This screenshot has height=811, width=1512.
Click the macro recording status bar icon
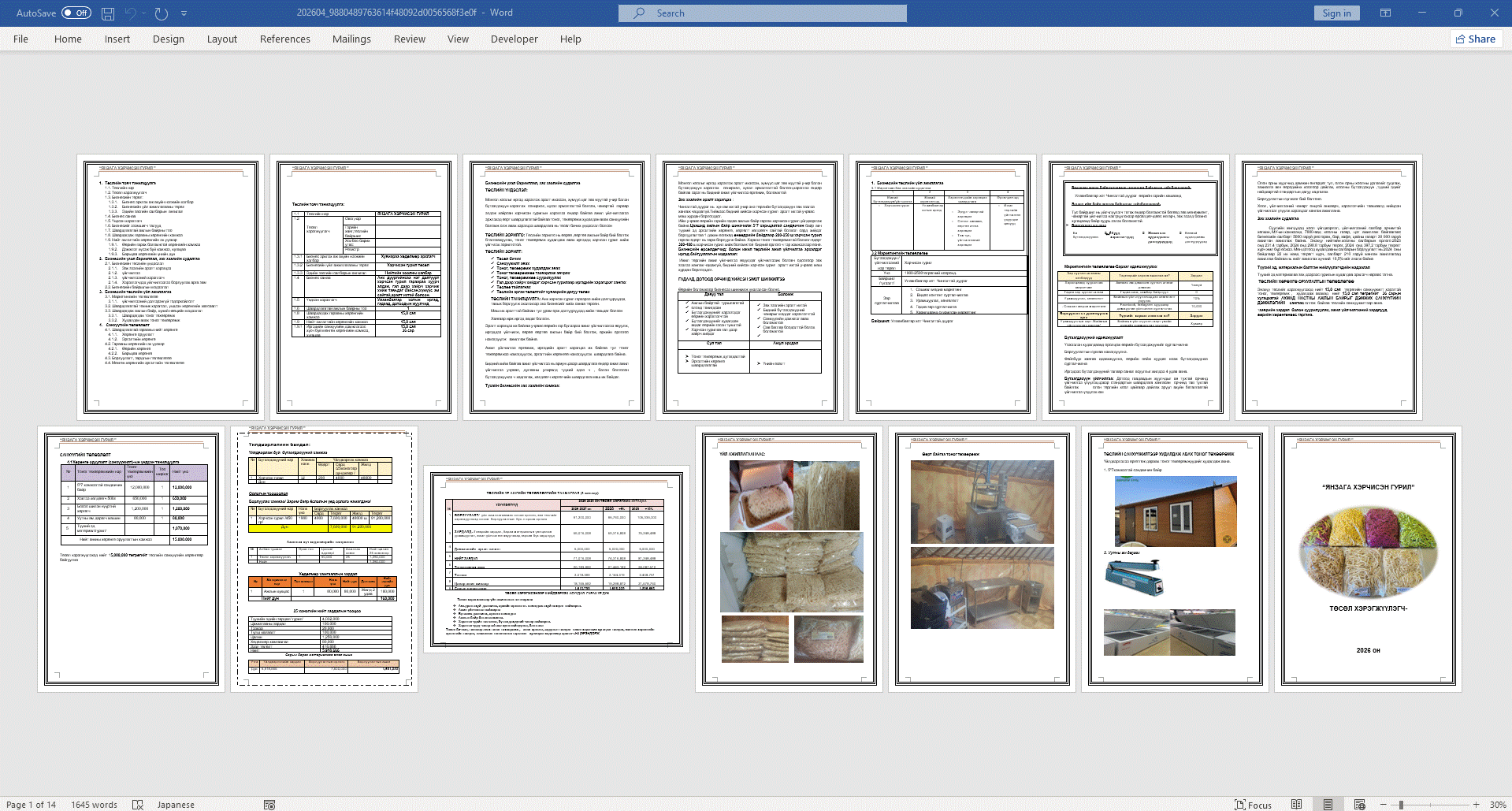tap(269, 805)
